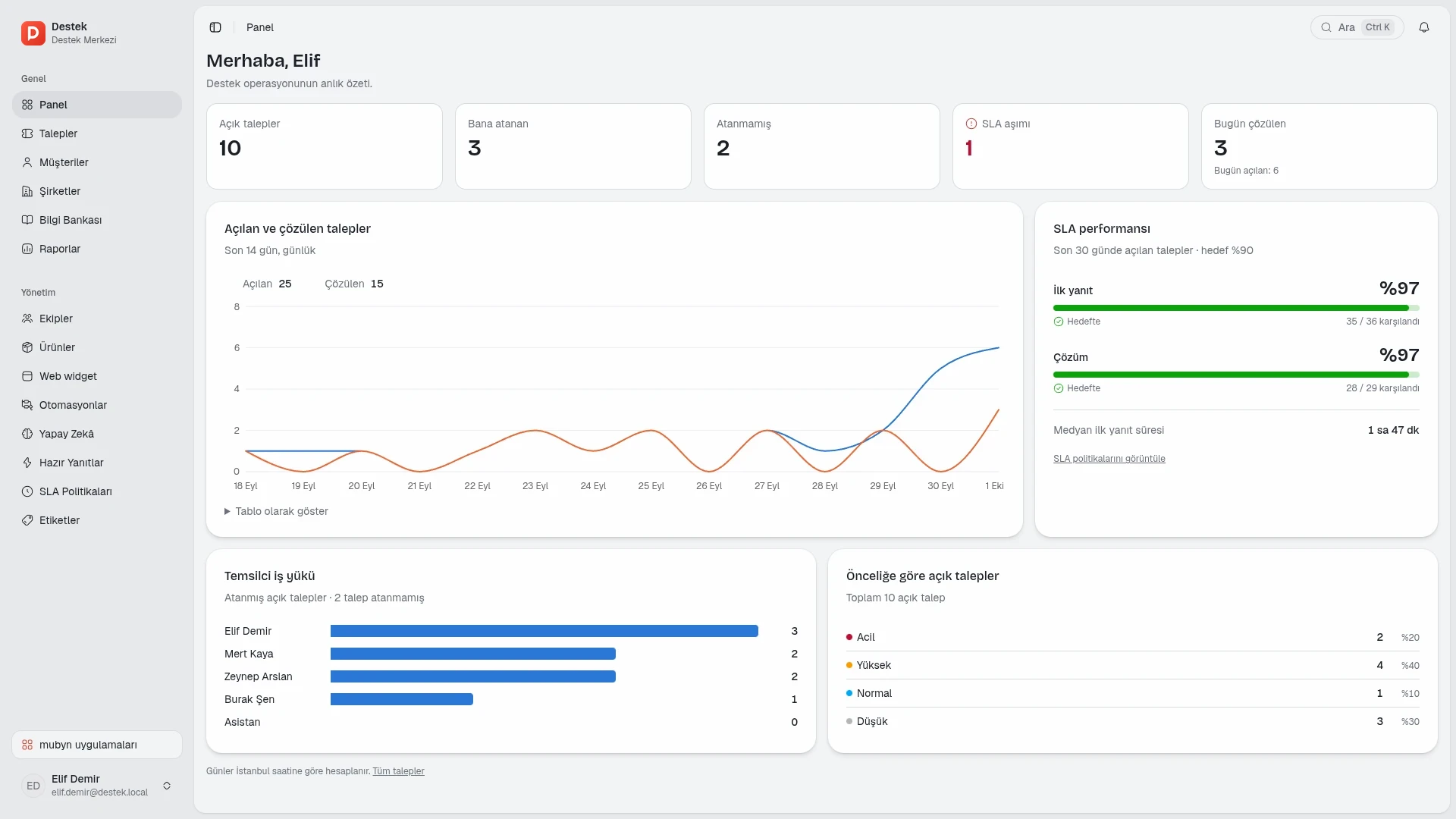
Task: Click the Bilgi Bankası book icon
Action: [x=27, y=220]
